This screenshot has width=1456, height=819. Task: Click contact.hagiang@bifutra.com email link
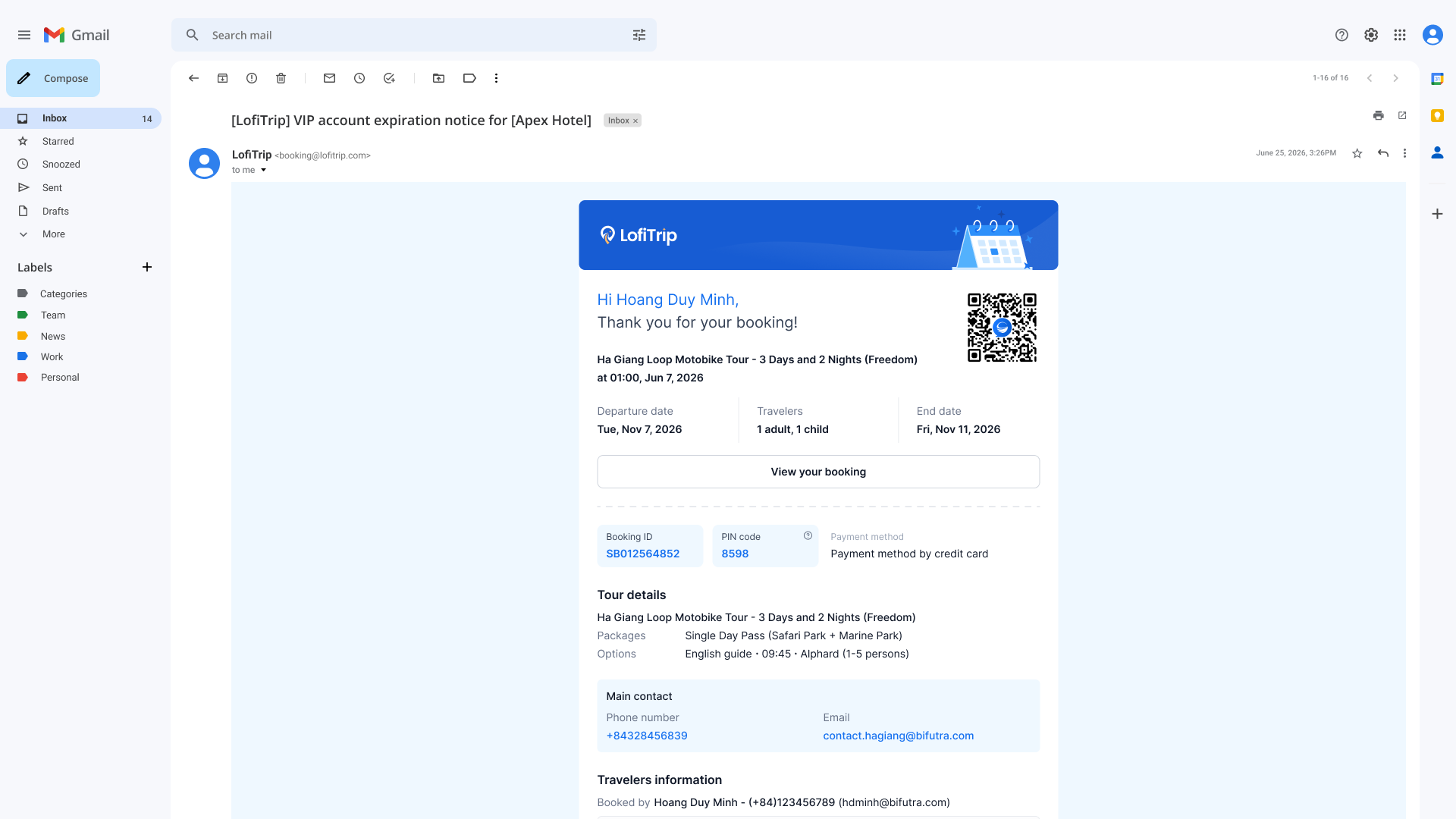pyautogui.click(x=899, y=736)
